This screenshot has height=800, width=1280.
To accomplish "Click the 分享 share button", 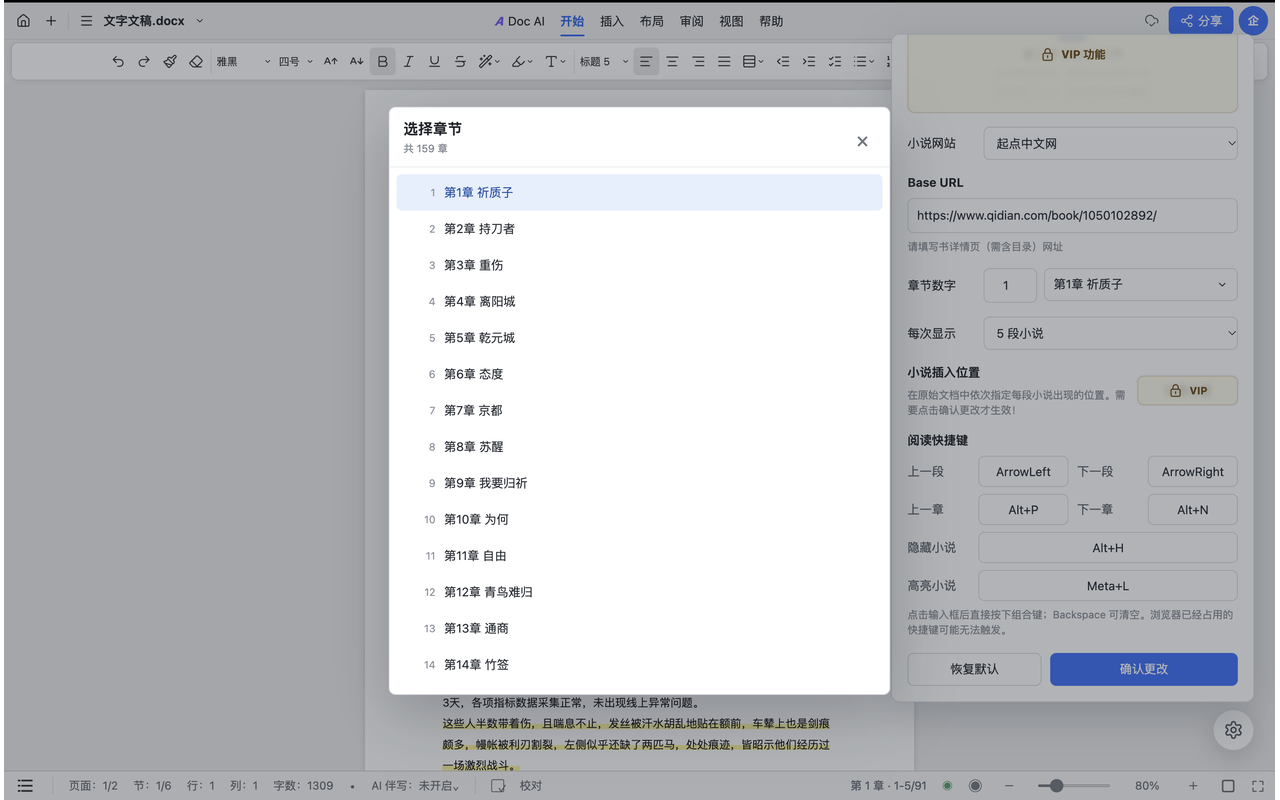I will pyautogui.click(x=1201, y=21).
